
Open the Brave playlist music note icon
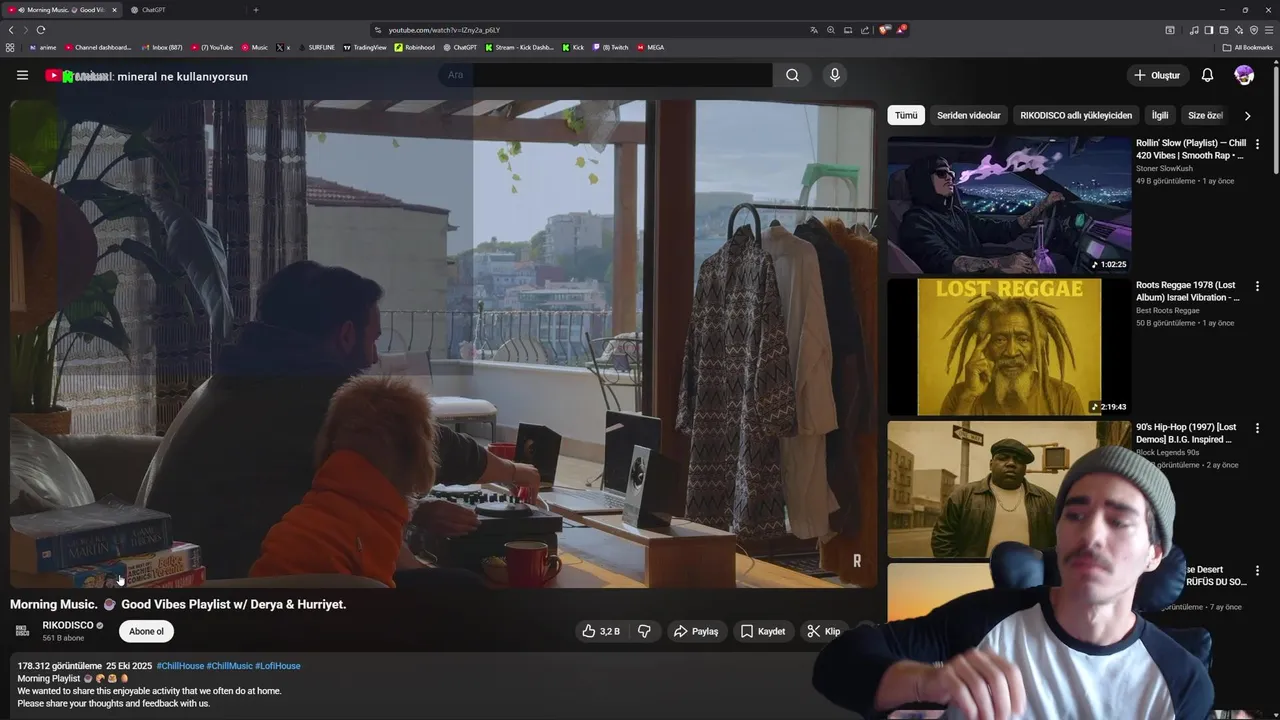[x=1194, y=30]
